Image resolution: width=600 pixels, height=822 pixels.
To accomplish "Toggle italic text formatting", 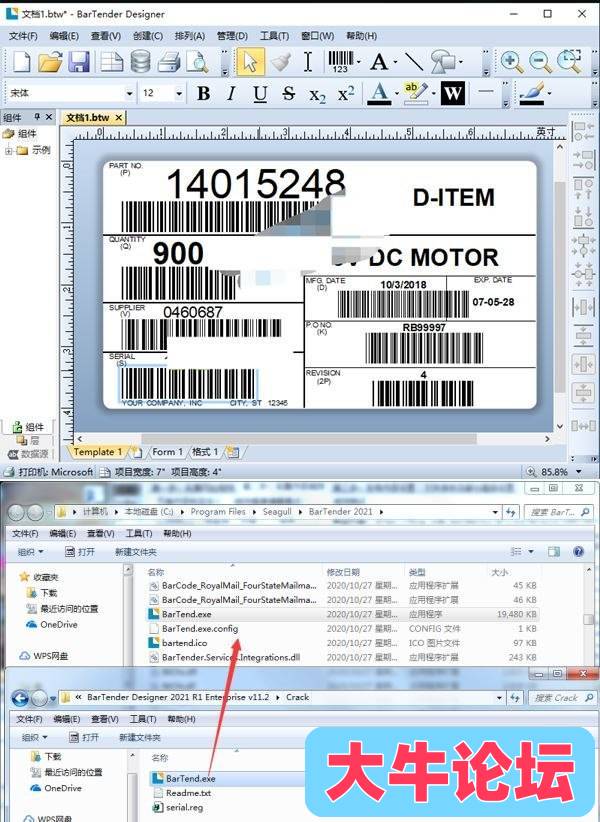I will coord(231,93).
